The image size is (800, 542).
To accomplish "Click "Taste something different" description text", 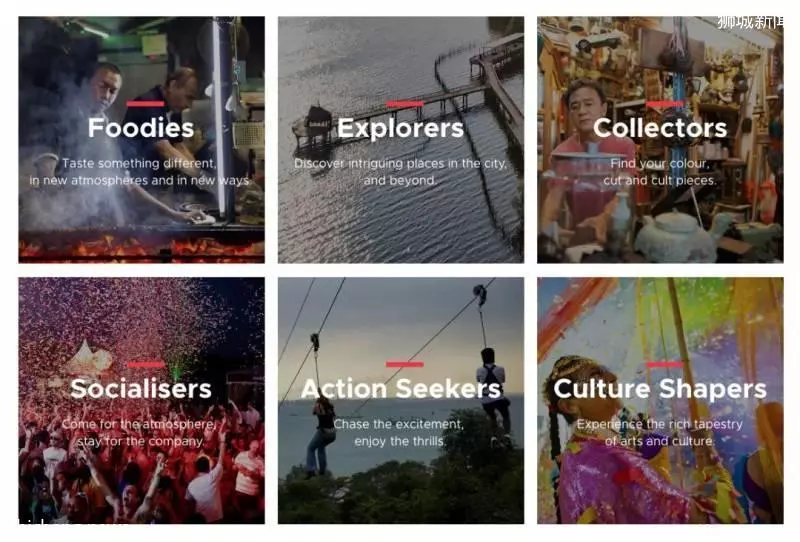I will tap(139, 163).
